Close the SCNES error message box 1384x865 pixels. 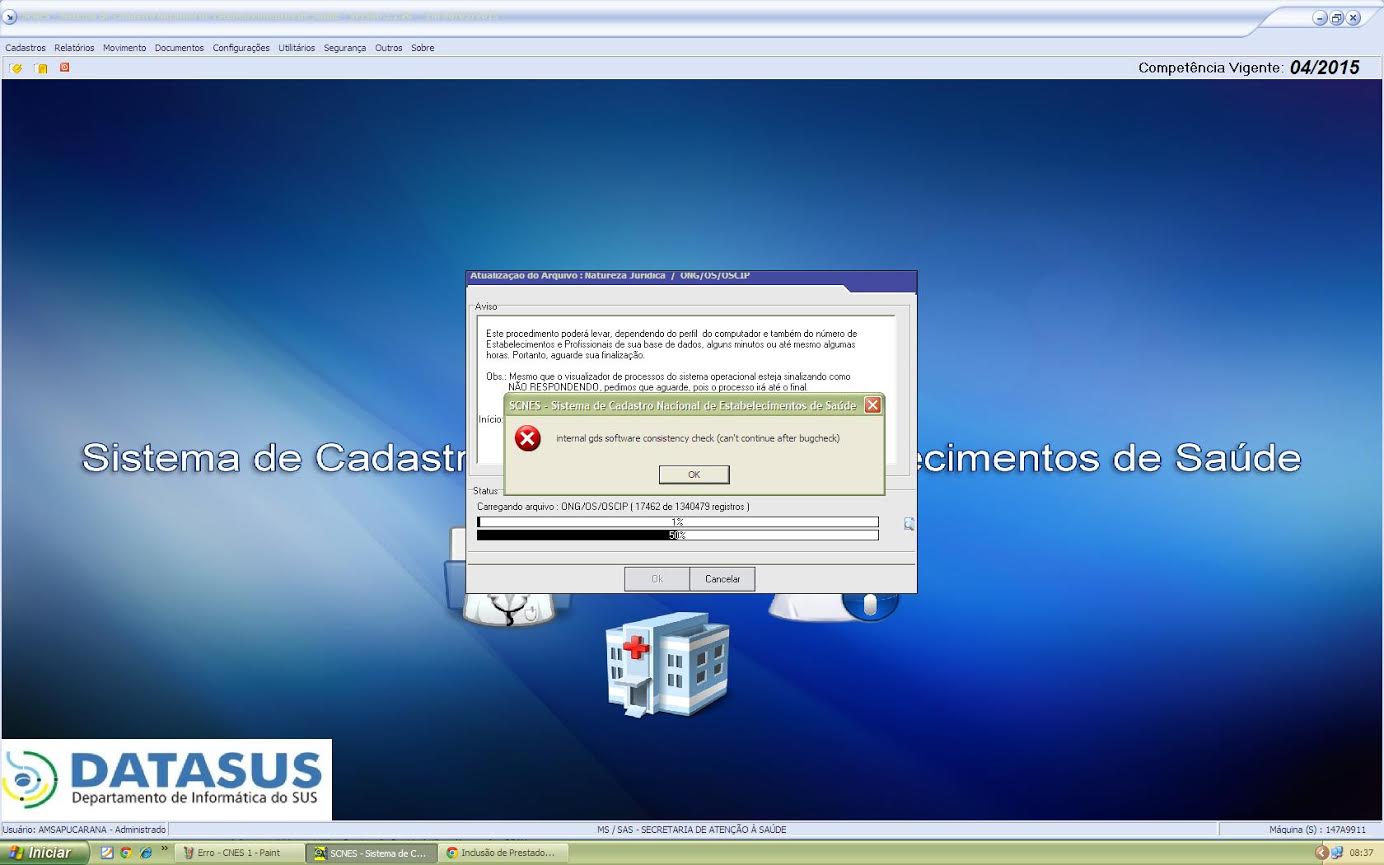pyautogui.click(x=872, y=405)
